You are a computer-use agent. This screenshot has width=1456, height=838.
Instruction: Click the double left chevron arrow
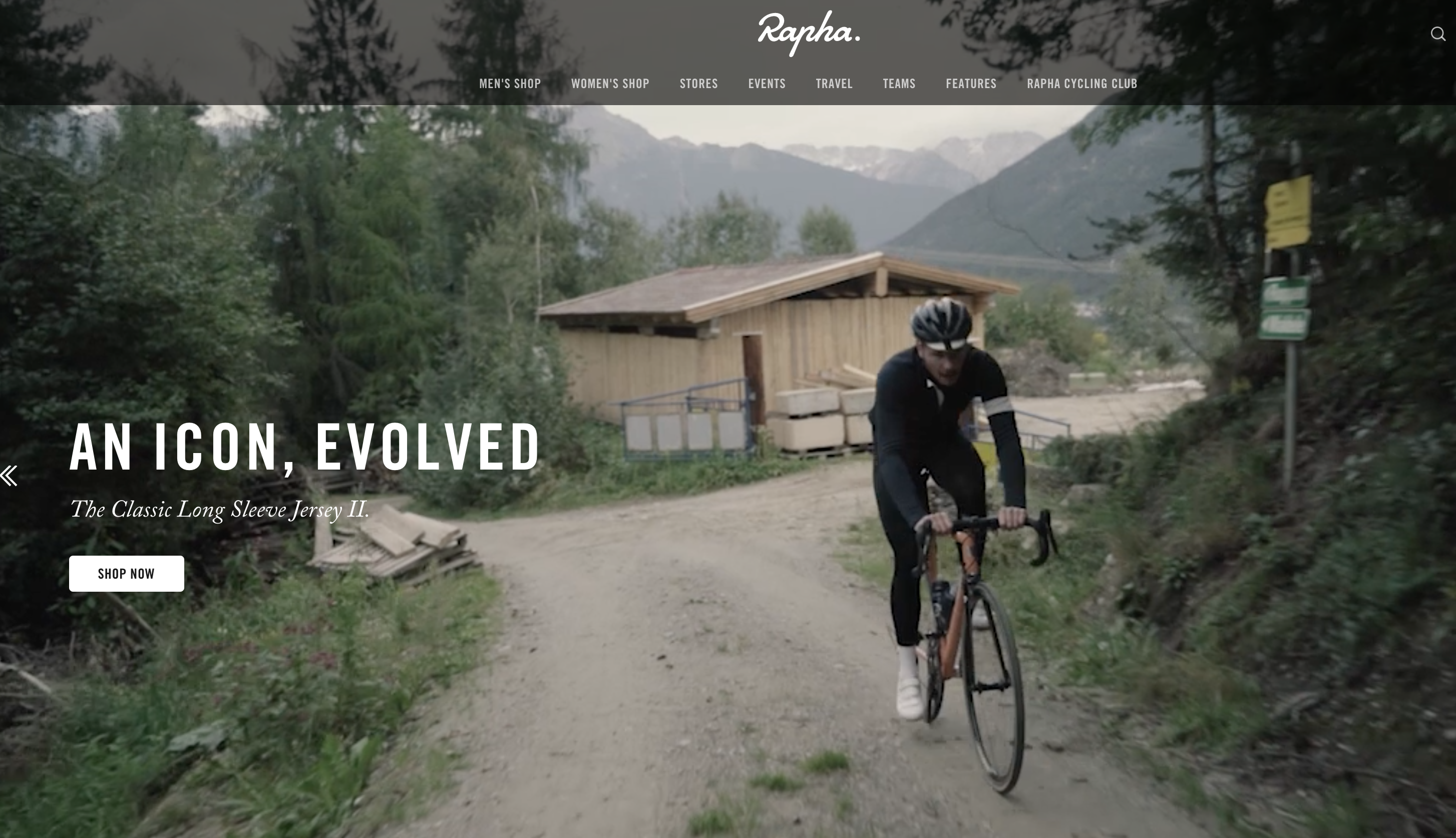coord(9,476)
